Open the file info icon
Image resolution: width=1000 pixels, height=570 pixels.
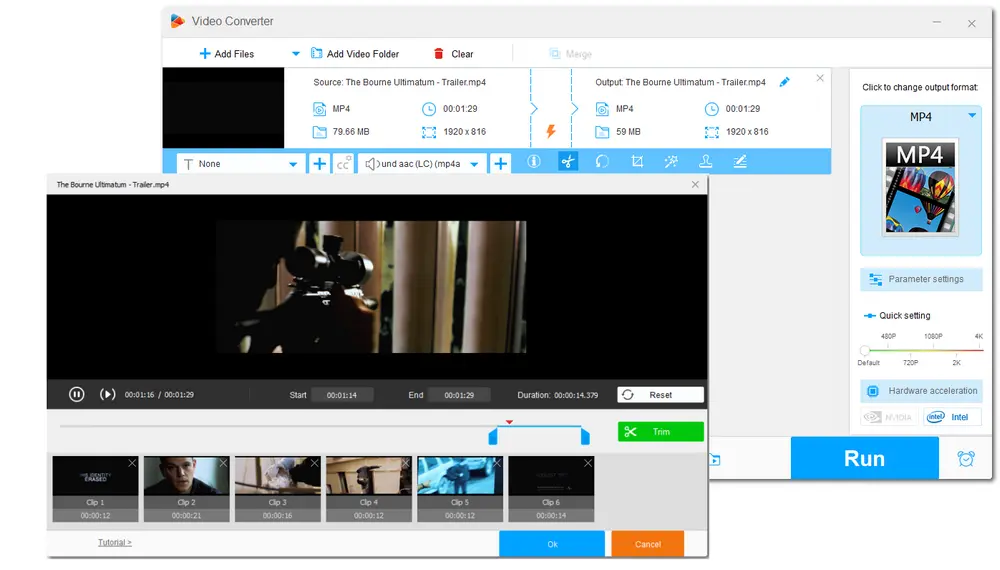[x=534, y=162]
